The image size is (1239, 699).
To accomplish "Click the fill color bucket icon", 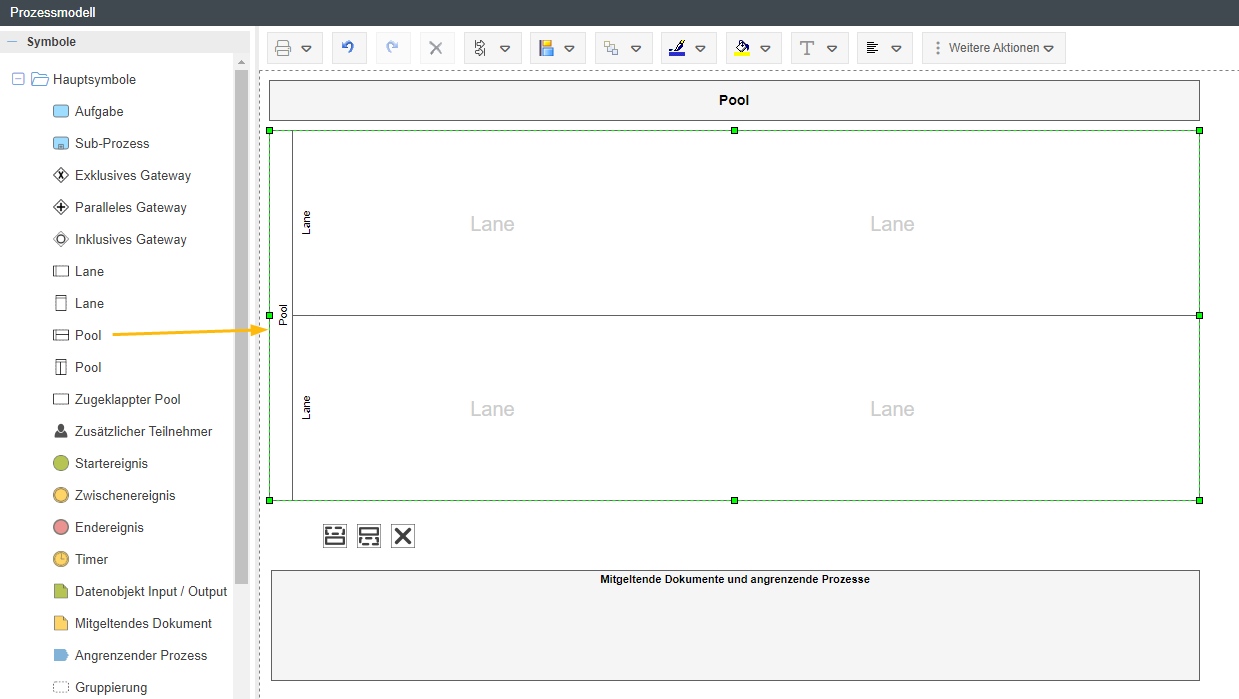I will [x=742, y=48].
